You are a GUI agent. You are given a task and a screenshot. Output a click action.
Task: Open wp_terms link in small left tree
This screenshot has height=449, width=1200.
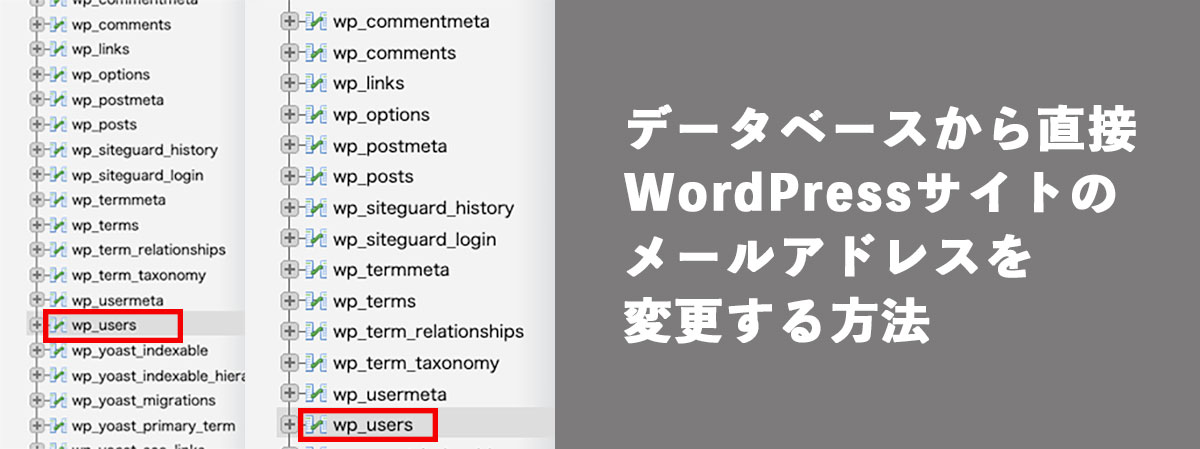105,225
